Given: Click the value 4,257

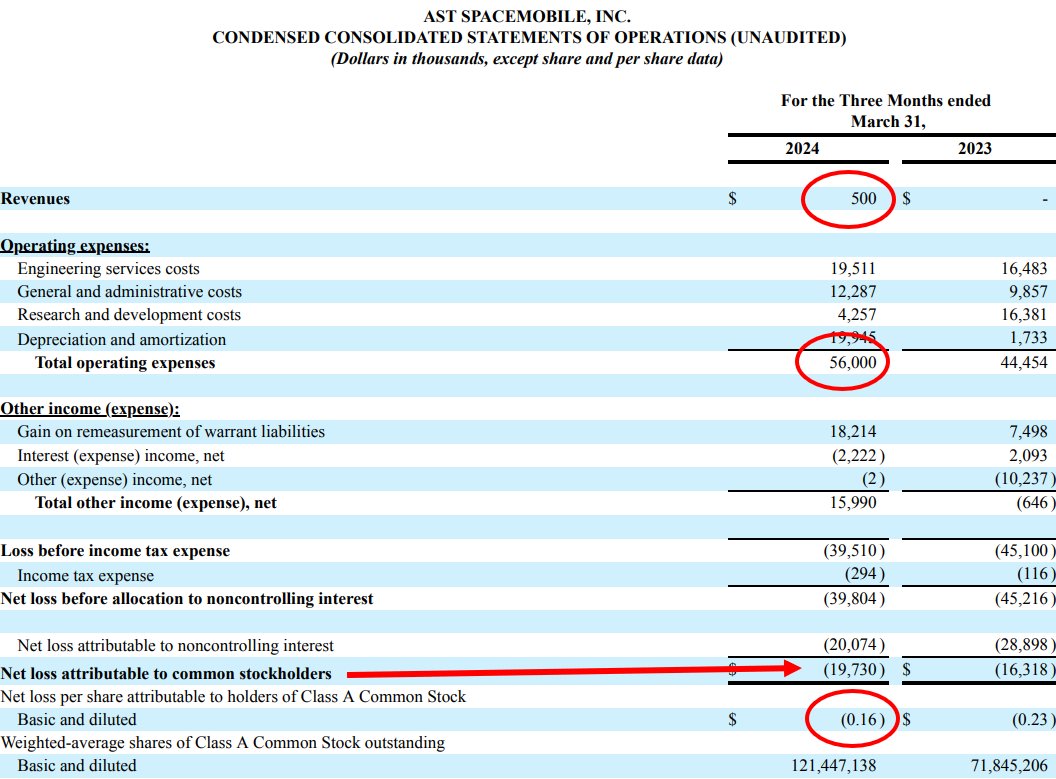Looking at the screenshot, I should tap(857, 314).
